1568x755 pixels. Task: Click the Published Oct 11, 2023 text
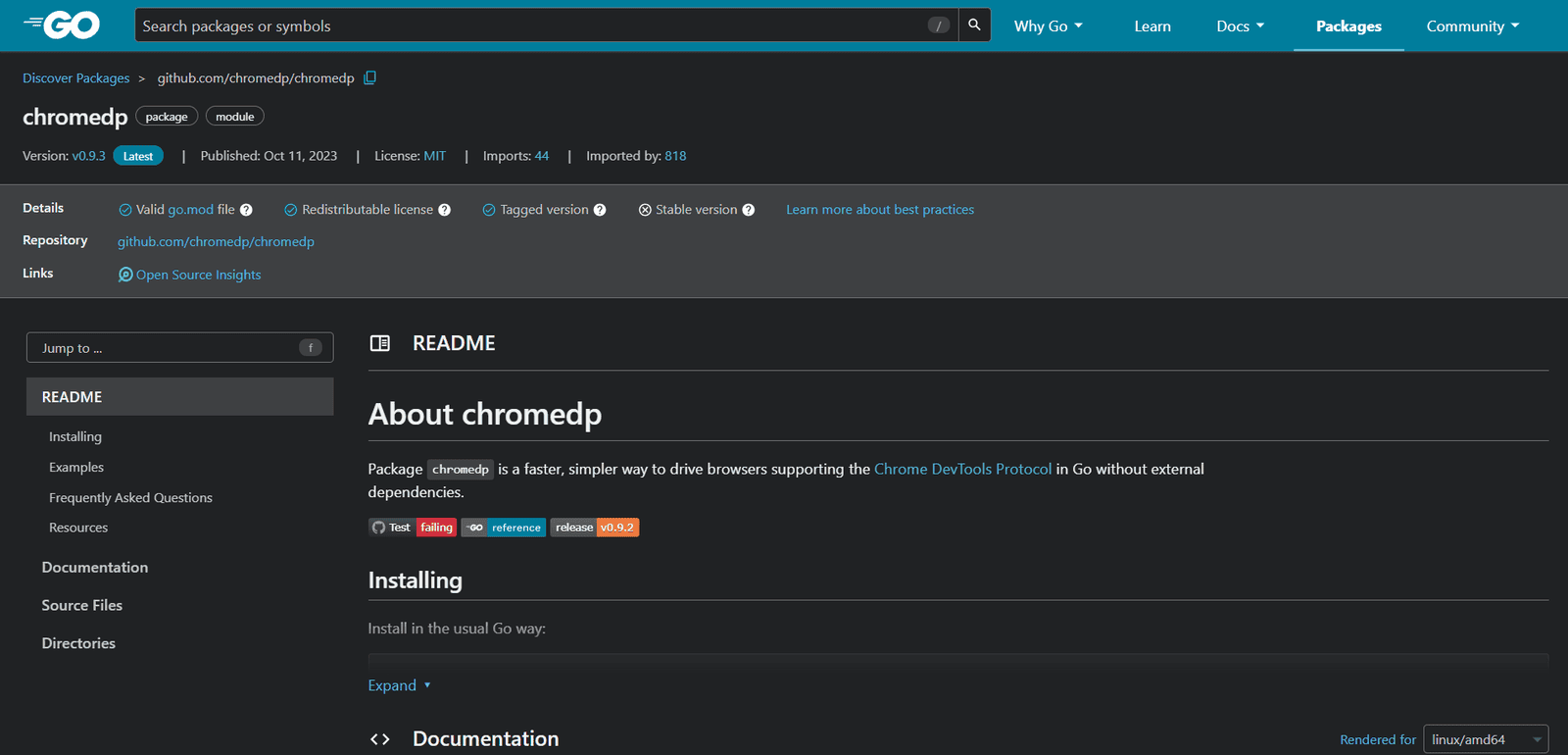(x=269, y=156)
